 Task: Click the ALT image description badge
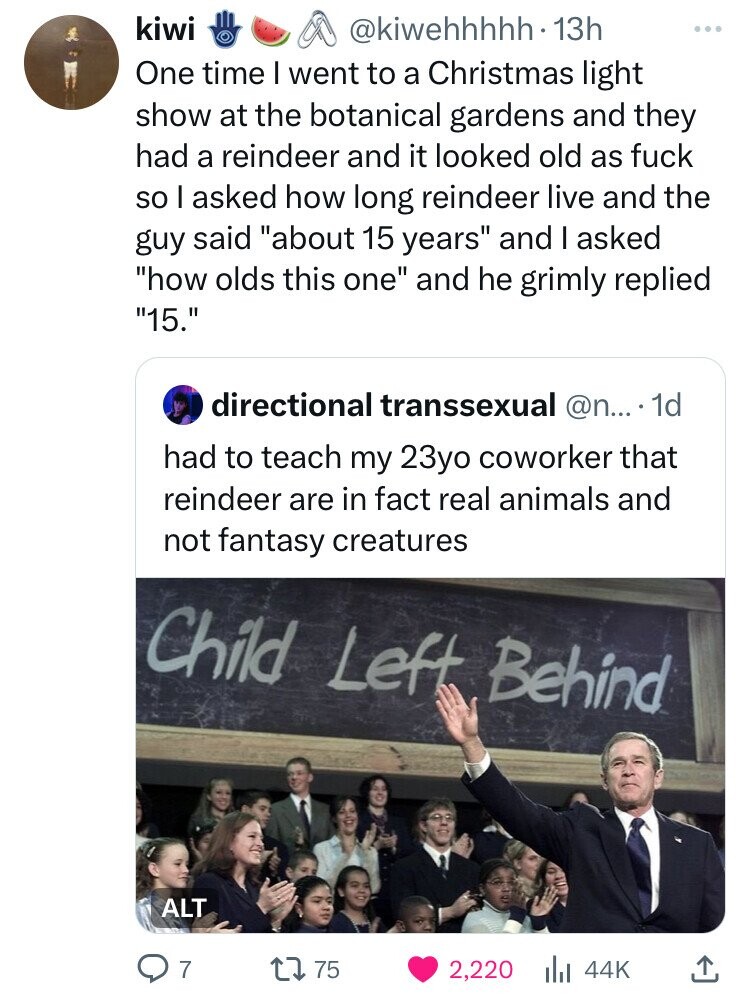(x=184, y=907)
